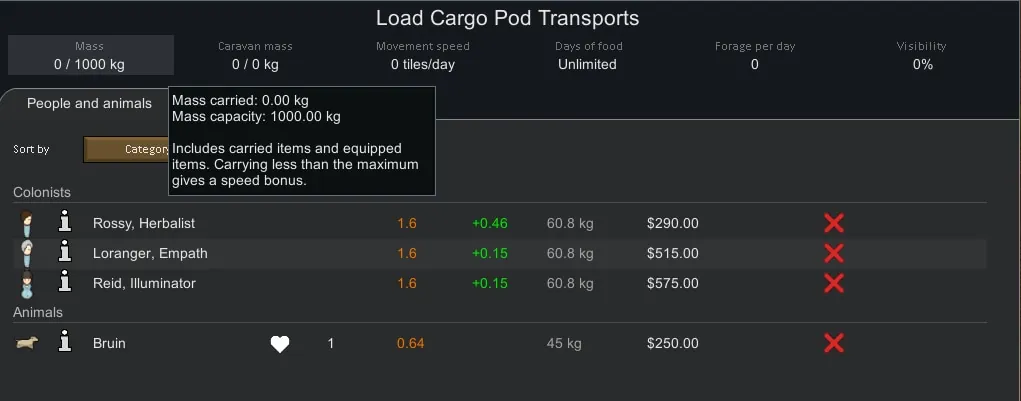
Task: Toggle the red X for Reid
Action: coord(834,283)
